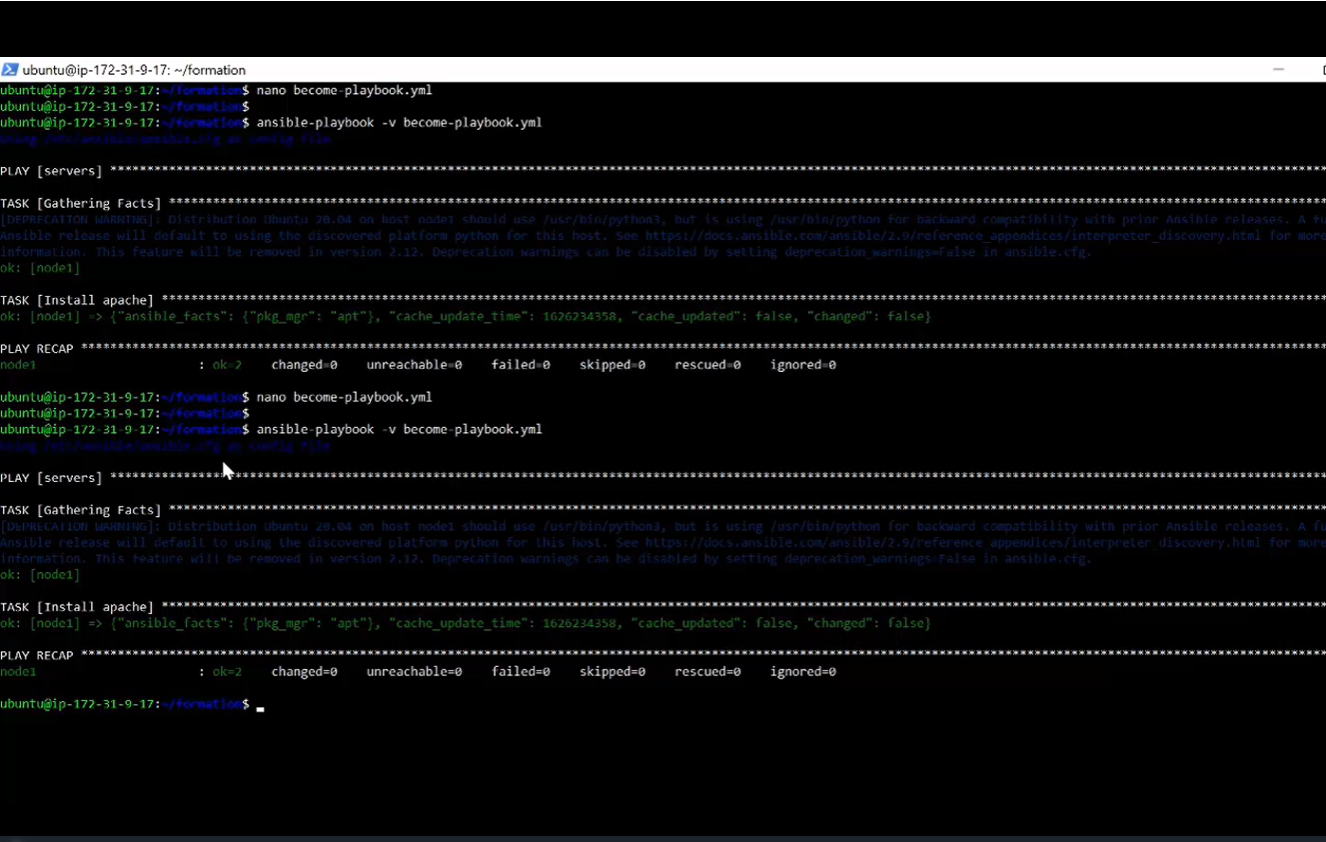
Task: Click the 'changed=0' statistic text
Action: coord(303,364)
